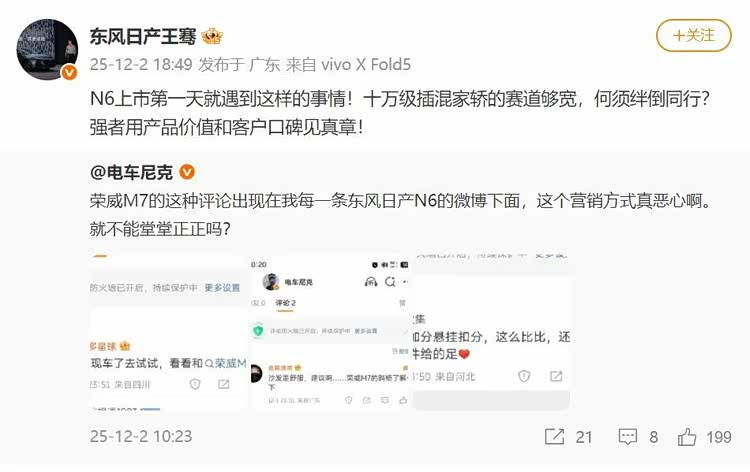Click the original post timestamp 25-12-2 10:23
The width and height of the screenshot is (750, 472).
(x=141, y=436)
